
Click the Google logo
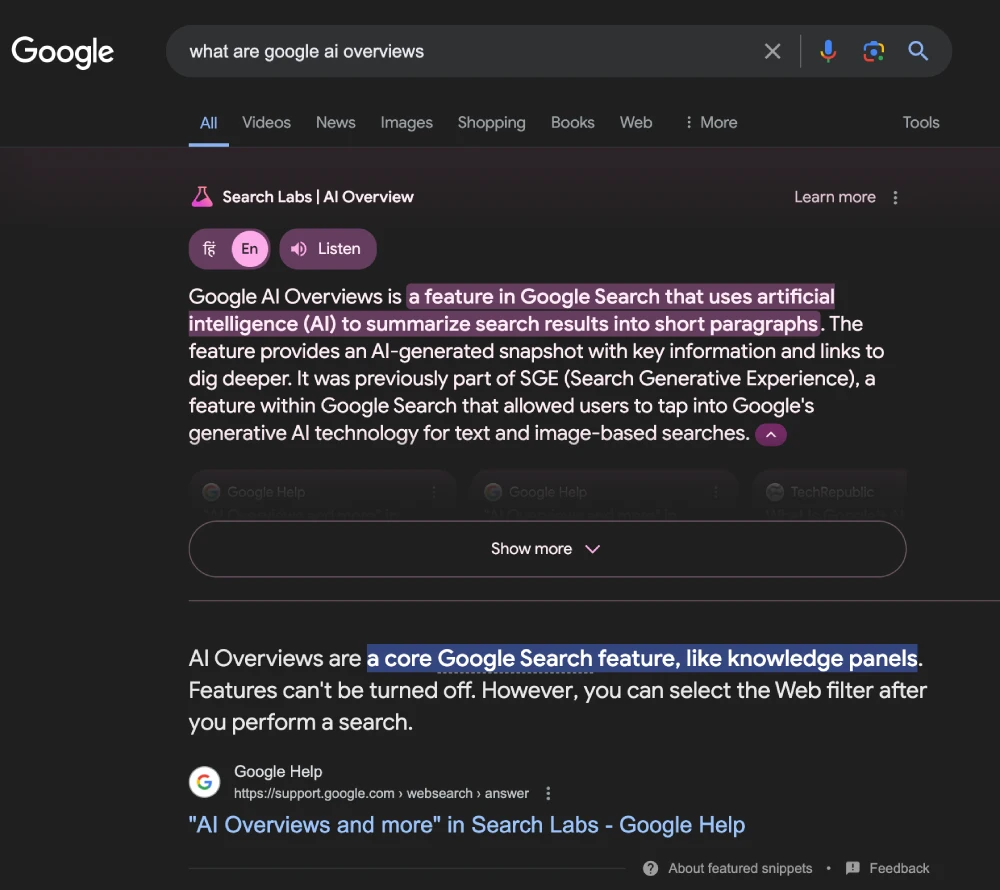62,51
